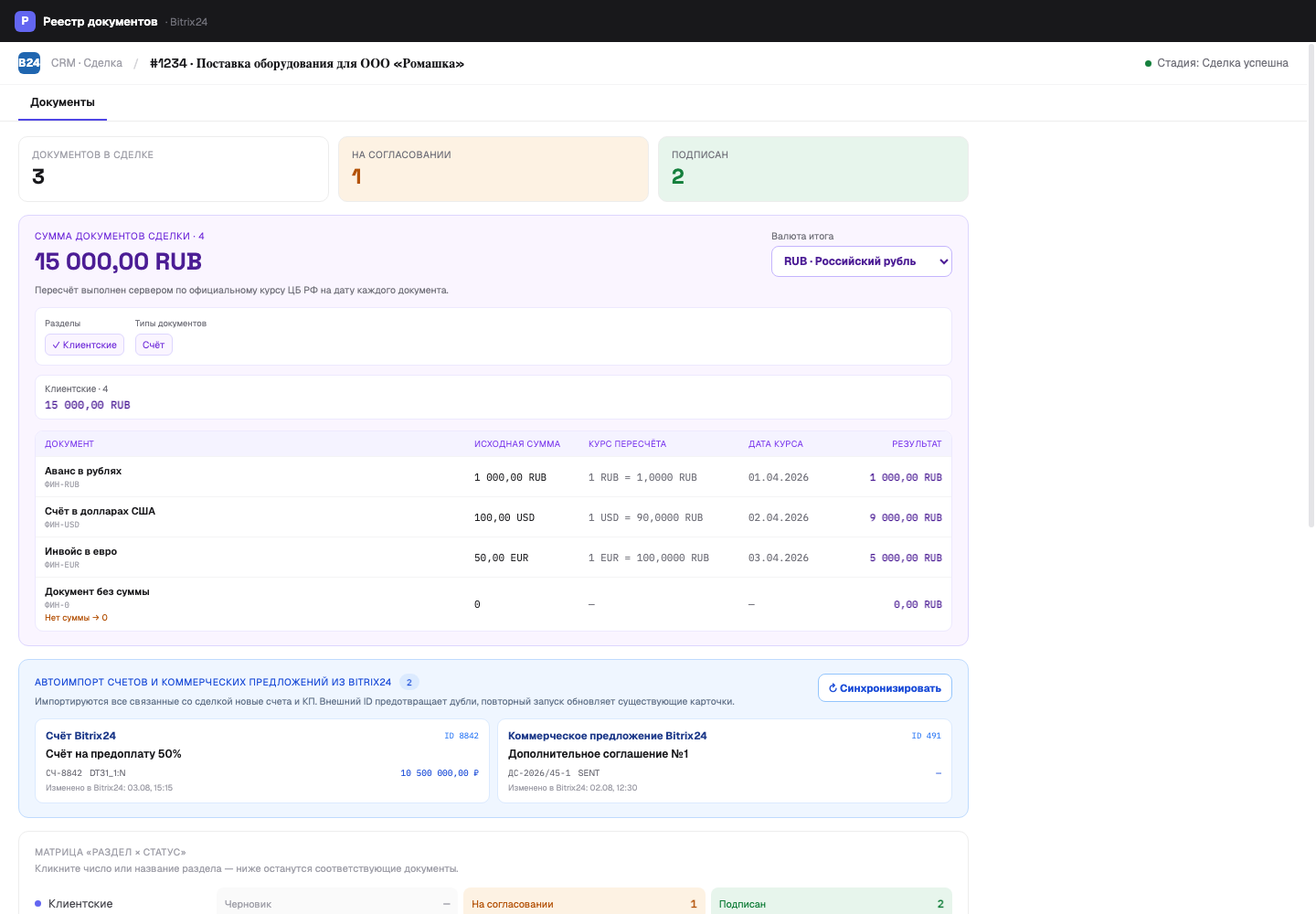Go to the CRM · Сделка breadcrumb
This screenshot has height=914, width=1316.
[87, 63]
